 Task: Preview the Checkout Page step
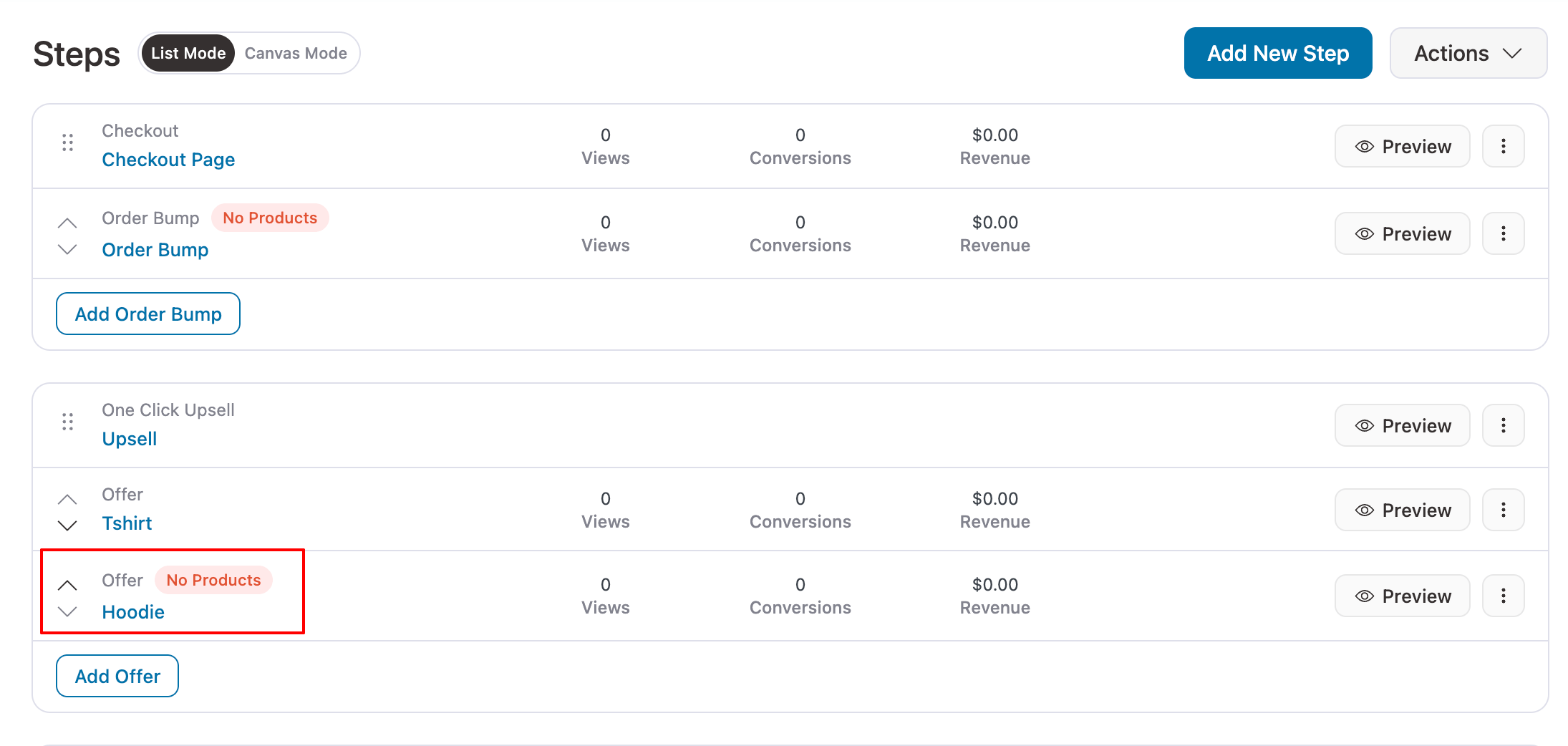coord(1402,146)
